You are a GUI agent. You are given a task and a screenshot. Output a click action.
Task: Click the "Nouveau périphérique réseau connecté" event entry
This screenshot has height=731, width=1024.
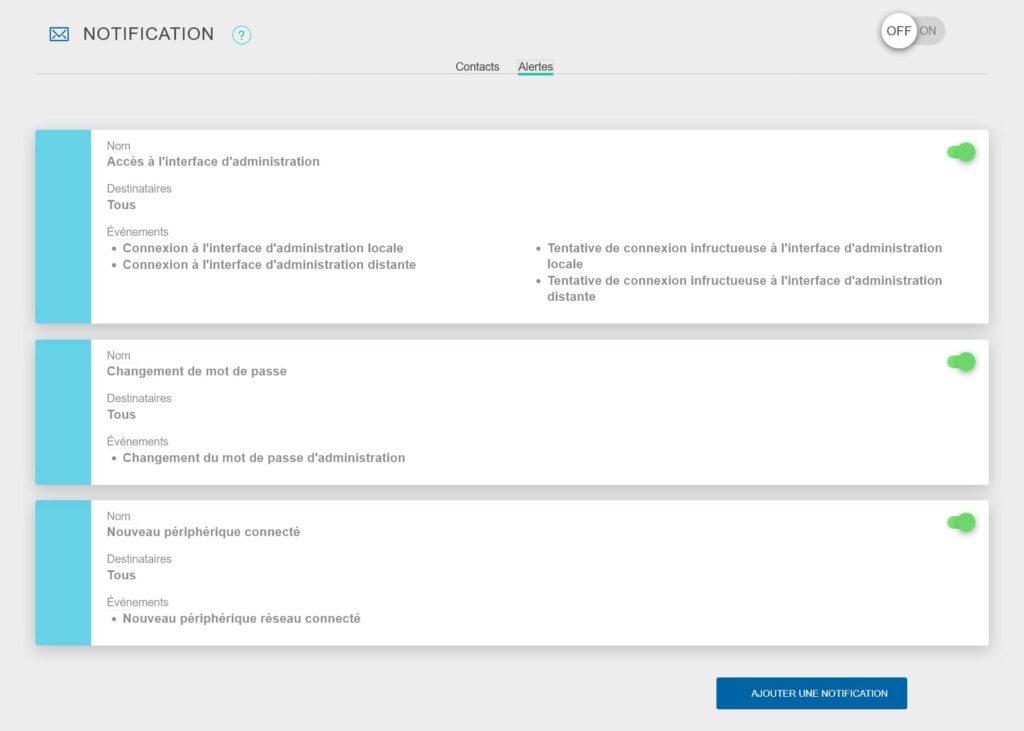[241, 618]
